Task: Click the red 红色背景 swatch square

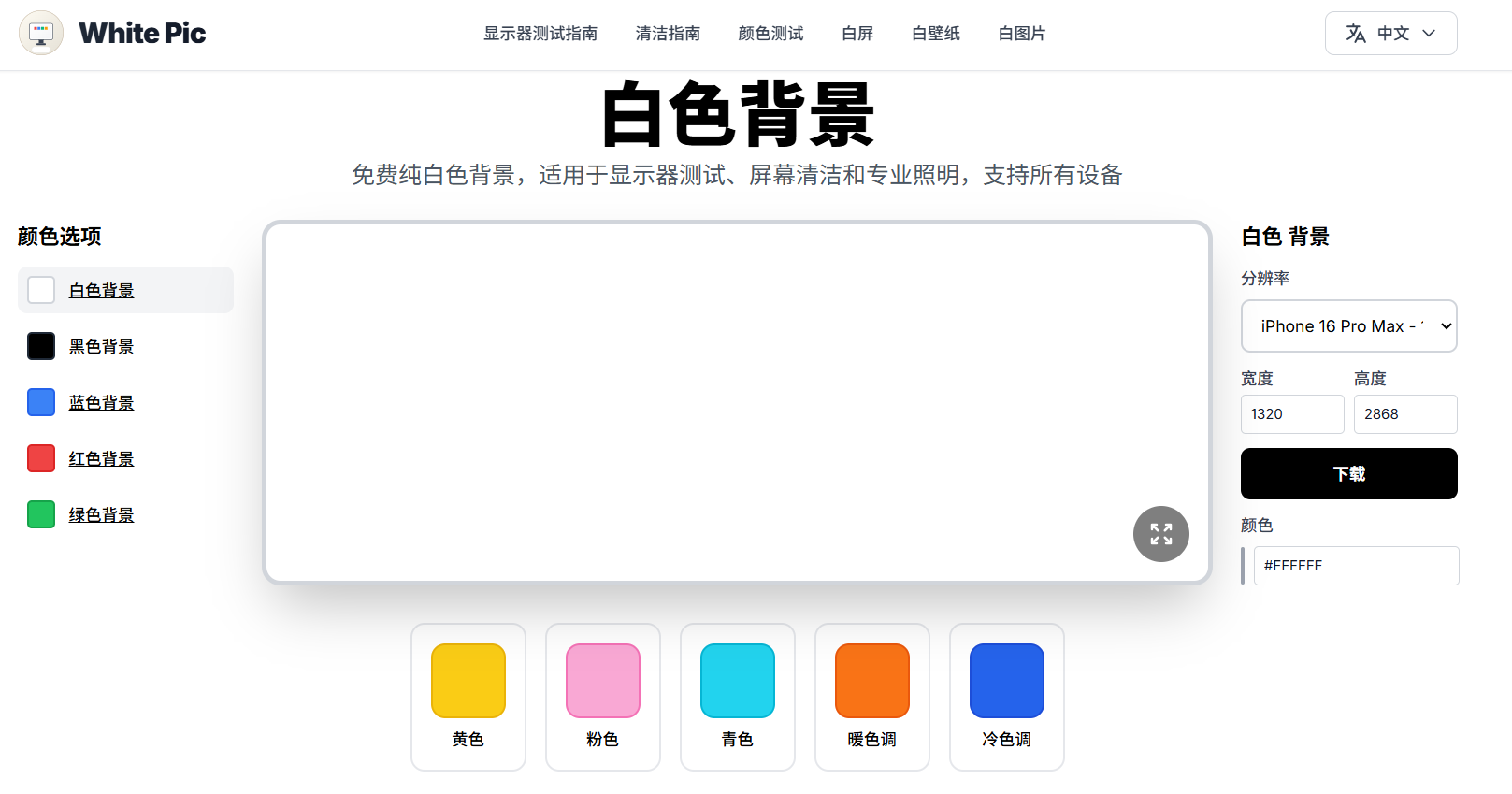Action: (41, 459)
